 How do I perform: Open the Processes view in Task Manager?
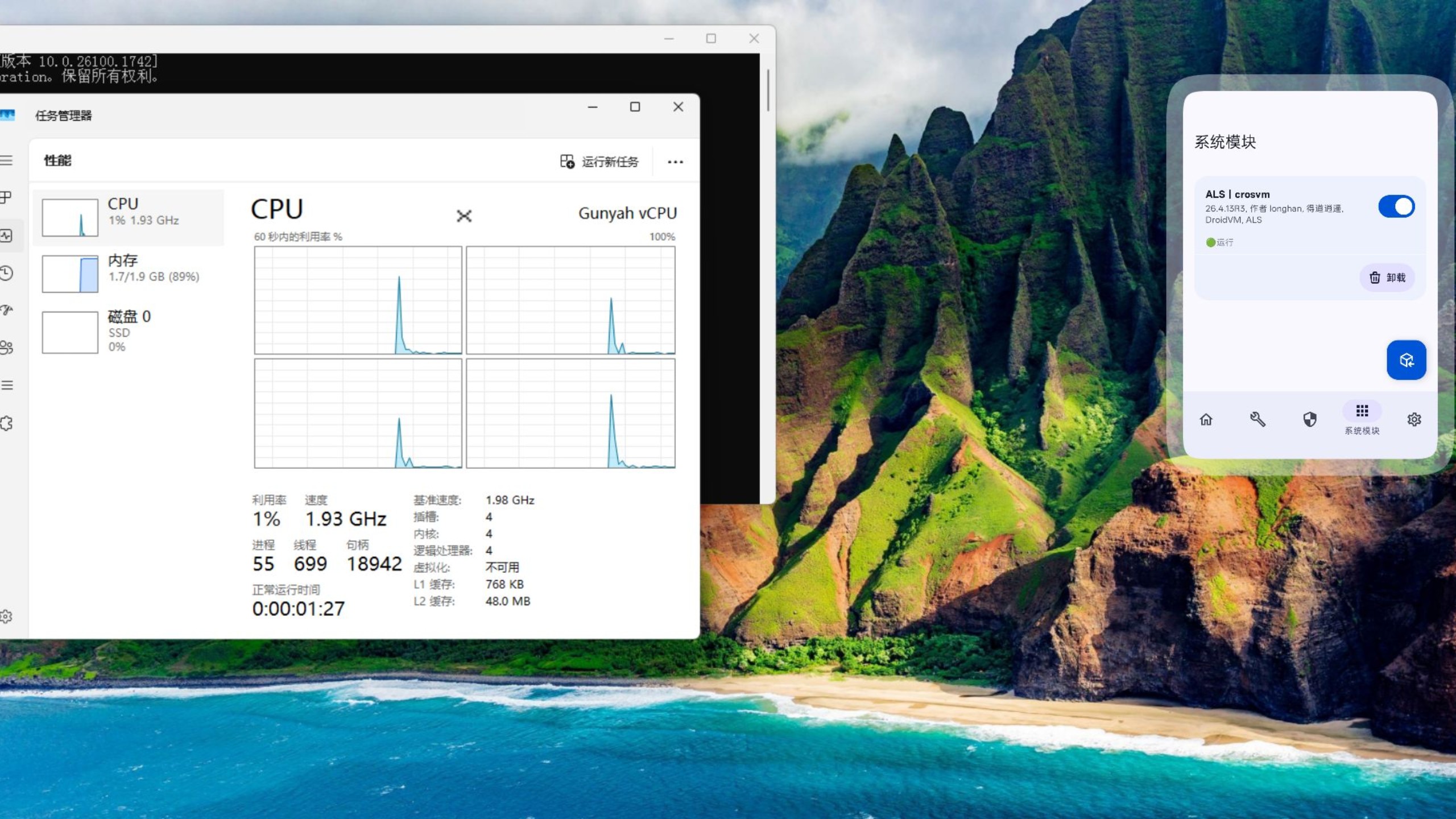7,198
